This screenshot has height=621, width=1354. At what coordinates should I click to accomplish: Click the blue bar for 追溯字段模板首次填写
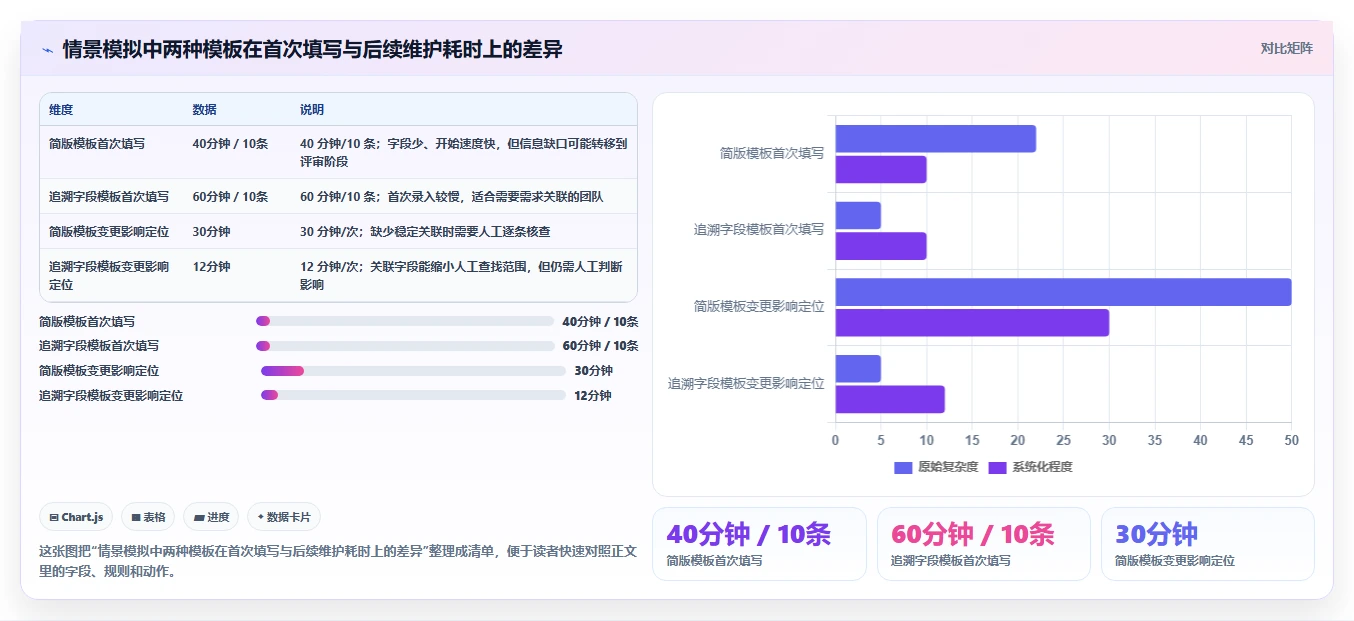tap(858, 215)
